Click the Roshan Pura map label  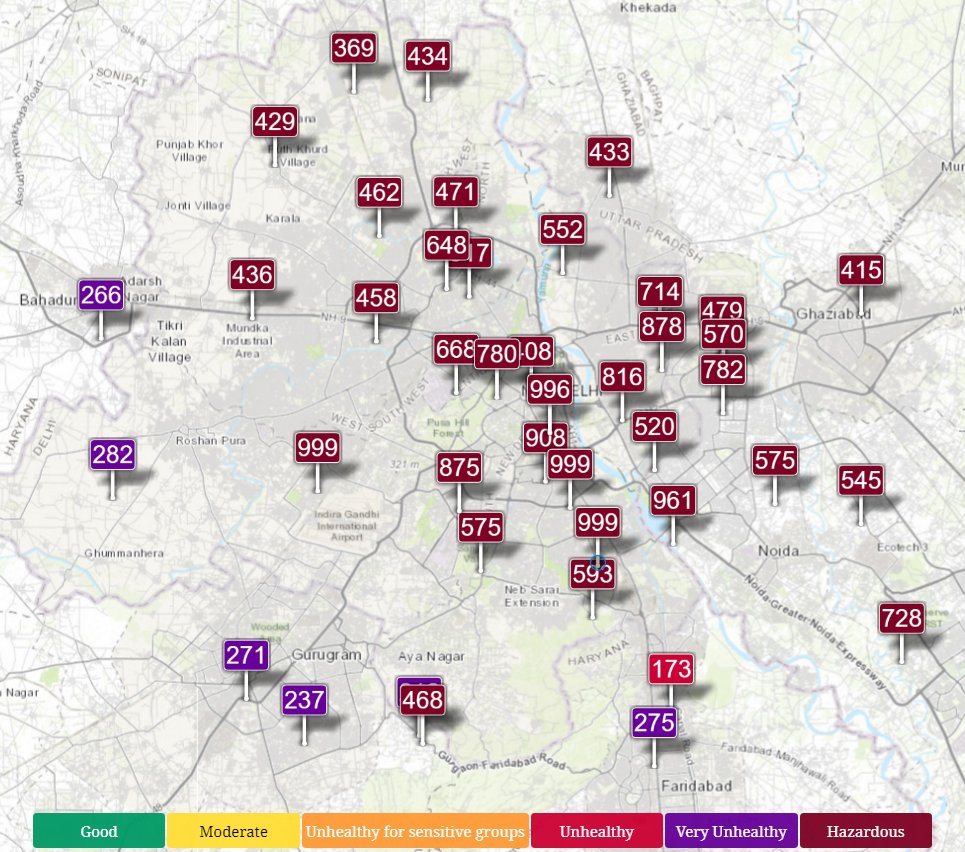pyautogui.click(x=210, y=441)
